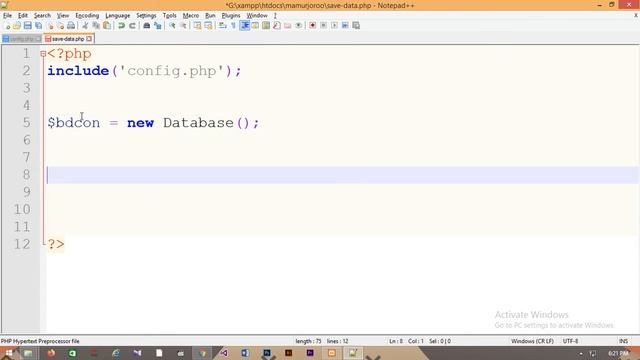Click the Print toolbar icon
The width and height of the screenshot is (640, 360).
[x=71, y=26]
